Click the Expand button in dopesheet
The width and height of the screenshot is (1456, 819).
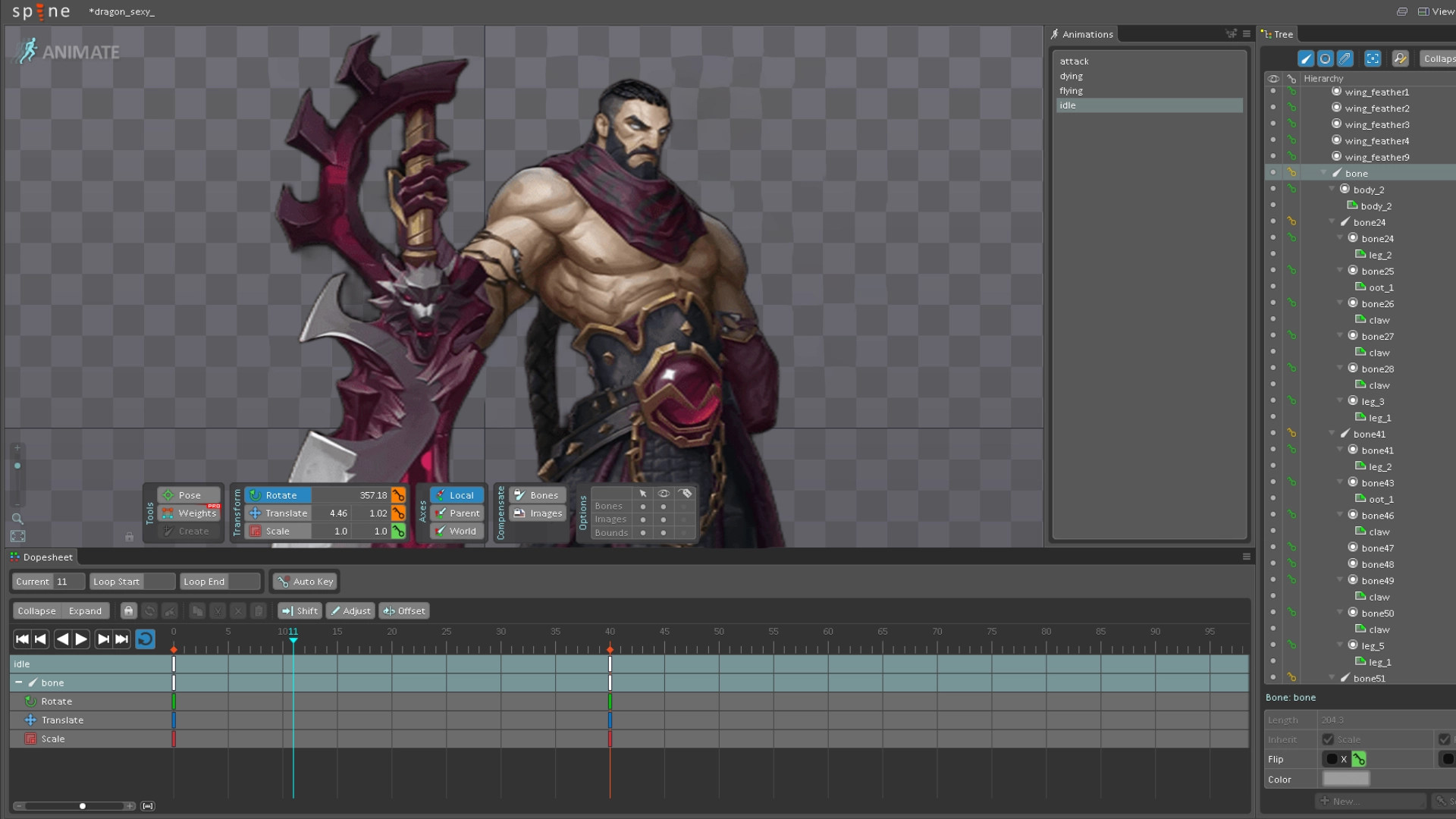click(85, 611)
